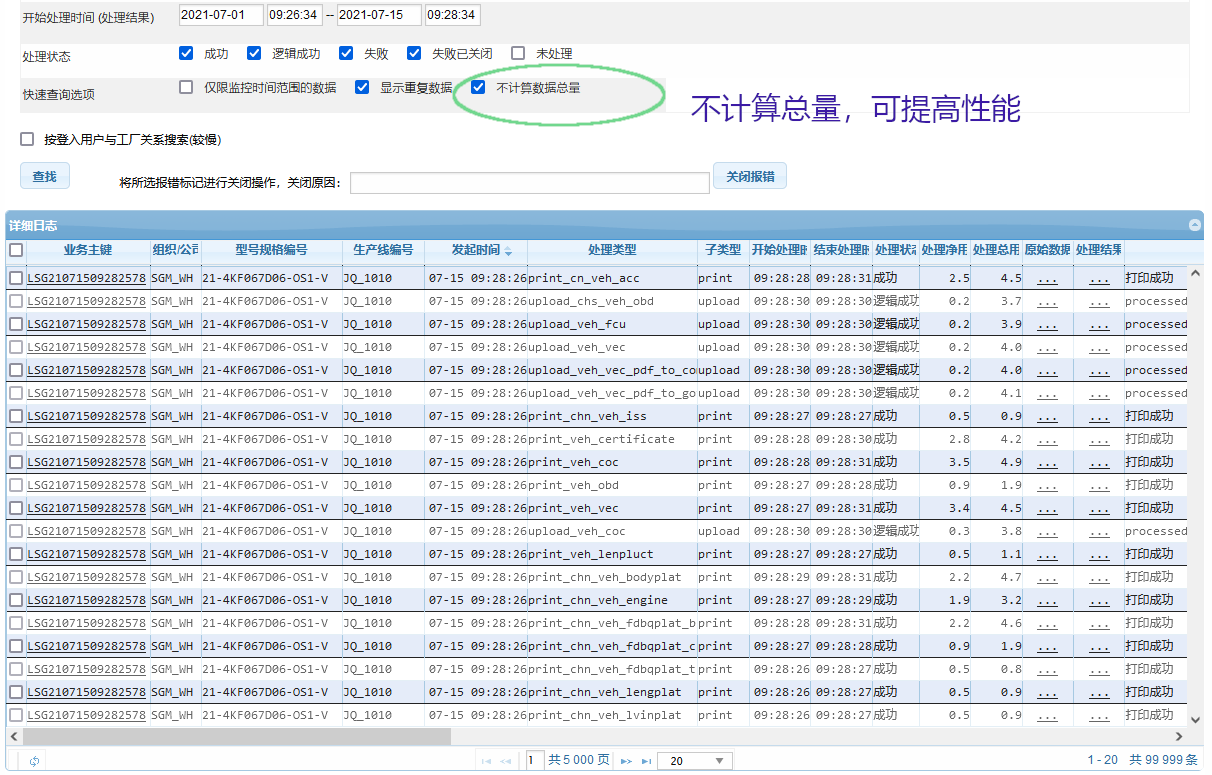
Task: Select the checkbox of the print_cn_veh_acc row
Action: coord(16,278)
